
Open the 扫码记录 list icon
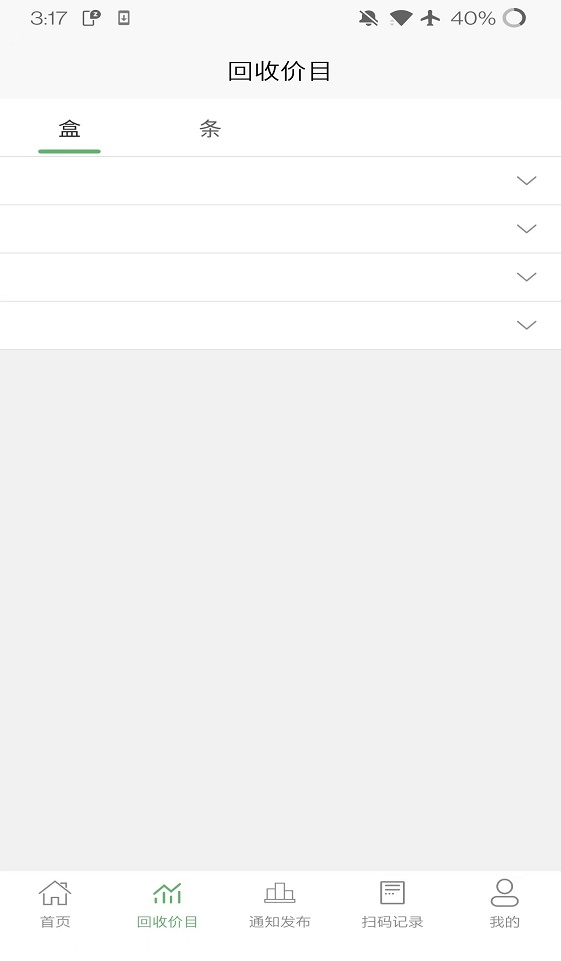392,892
